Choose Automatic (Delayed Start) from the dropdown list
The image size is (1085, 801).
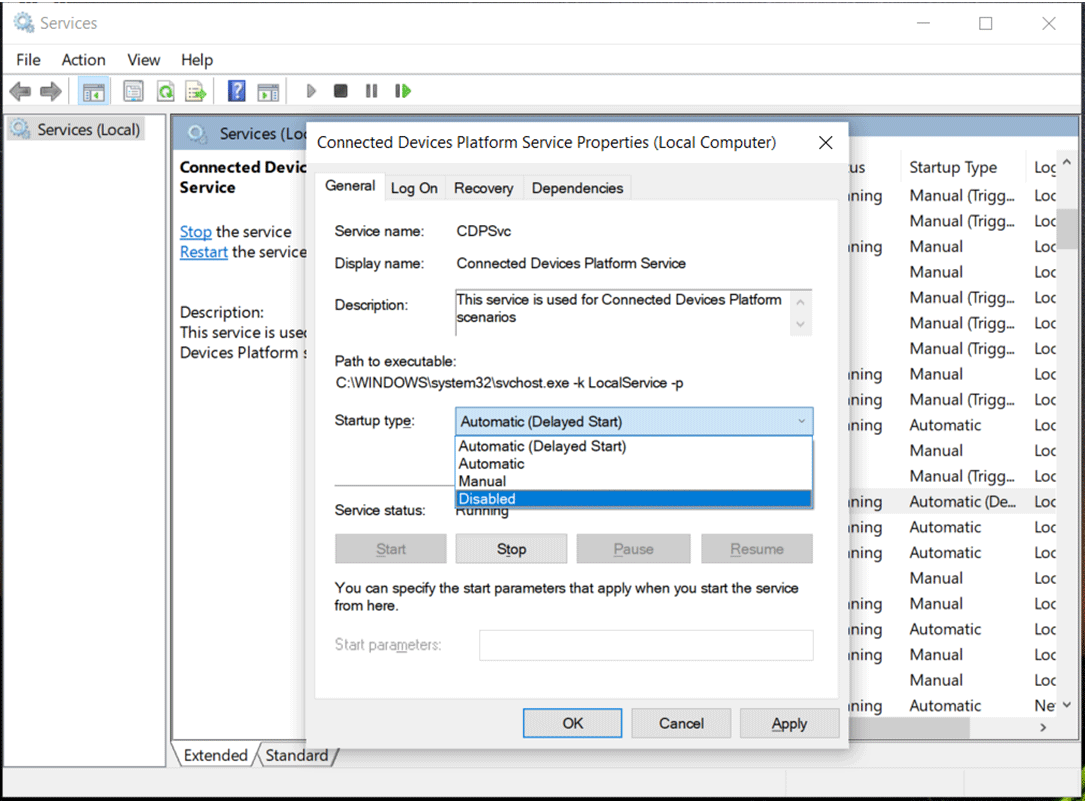click(633, 446)
